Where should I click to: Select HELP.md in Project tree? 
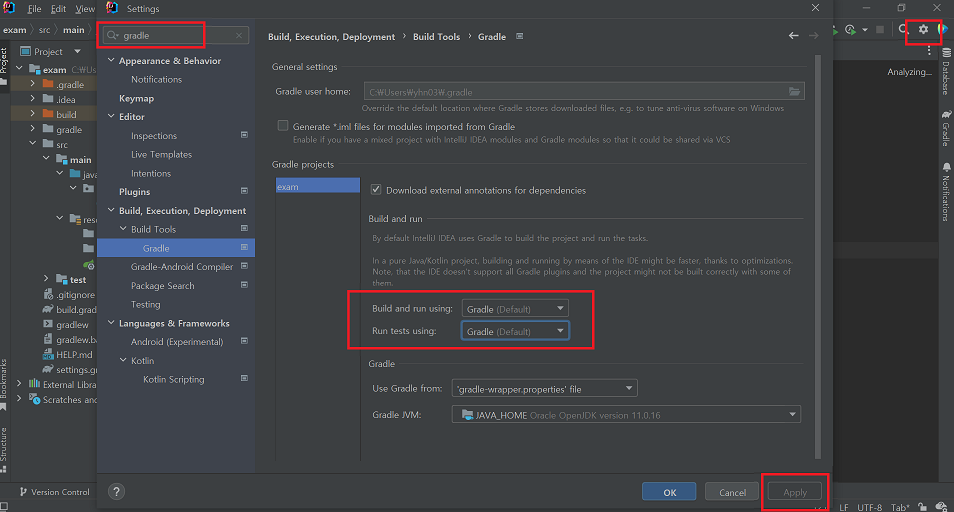tap(74, 355)
